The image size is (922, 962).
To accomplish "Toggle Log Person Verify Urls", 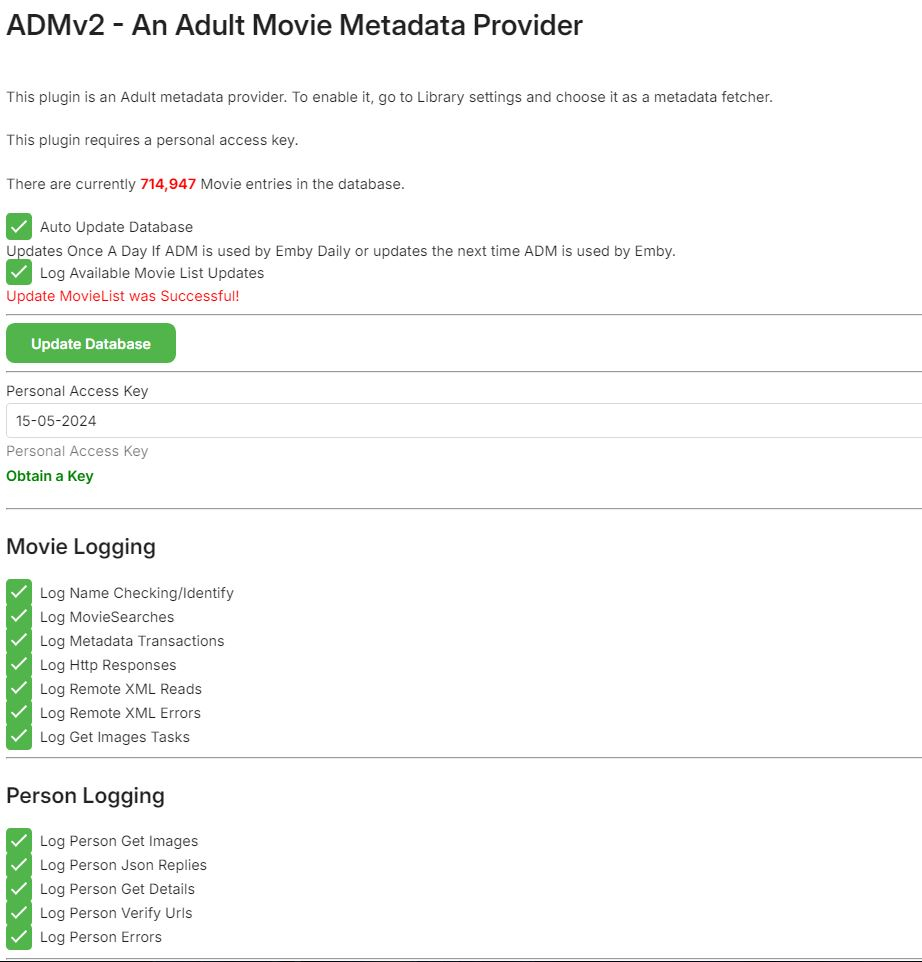I will coord(19,913).
